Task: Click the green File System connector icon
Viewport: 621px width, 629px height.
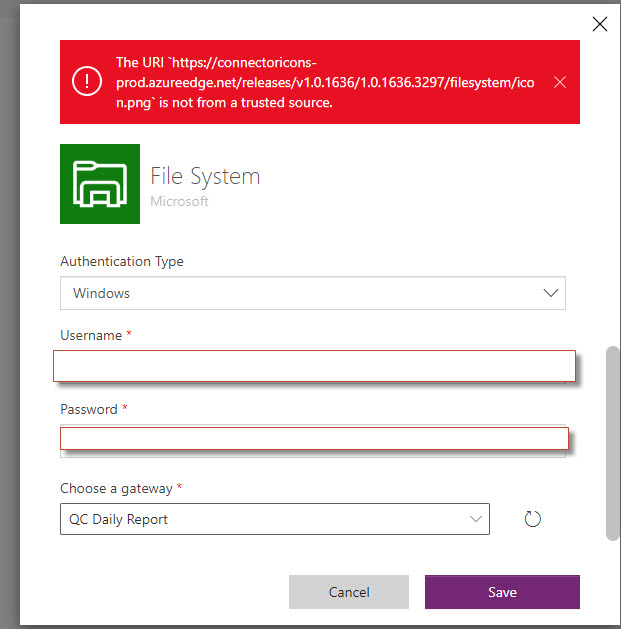Action: (100, 184)
